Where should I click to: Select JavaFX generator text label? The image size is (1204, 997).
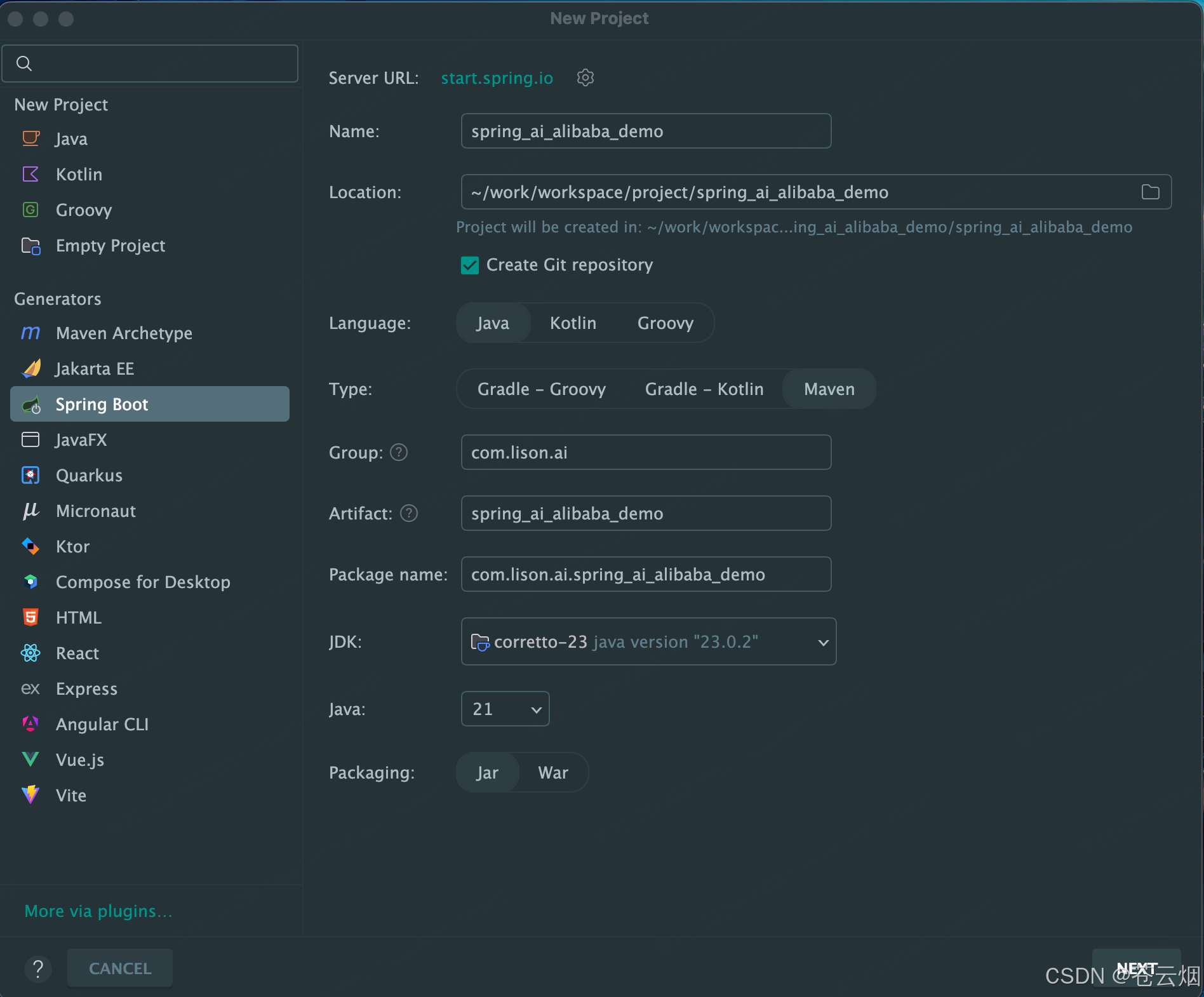(81, 439)
